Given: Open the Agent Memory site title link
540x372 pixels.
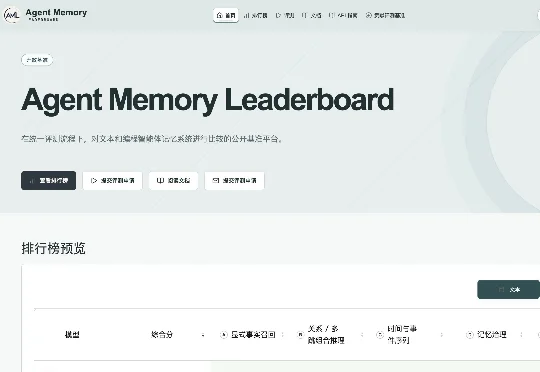Looking at the screenshot, I should [56, 13].
